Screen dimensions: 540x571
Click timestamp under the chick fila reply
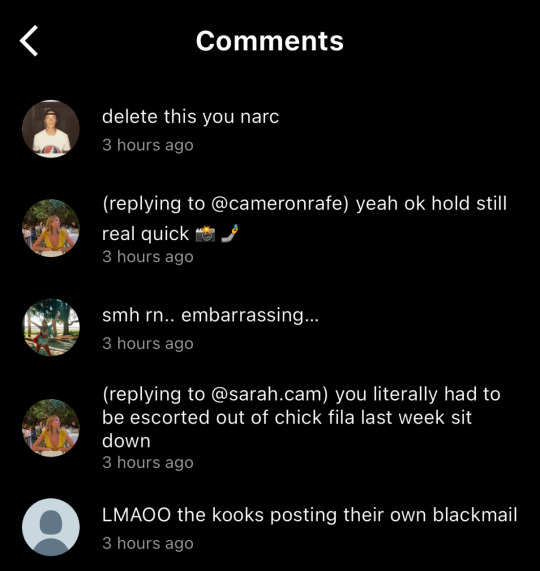pos(147,462)
